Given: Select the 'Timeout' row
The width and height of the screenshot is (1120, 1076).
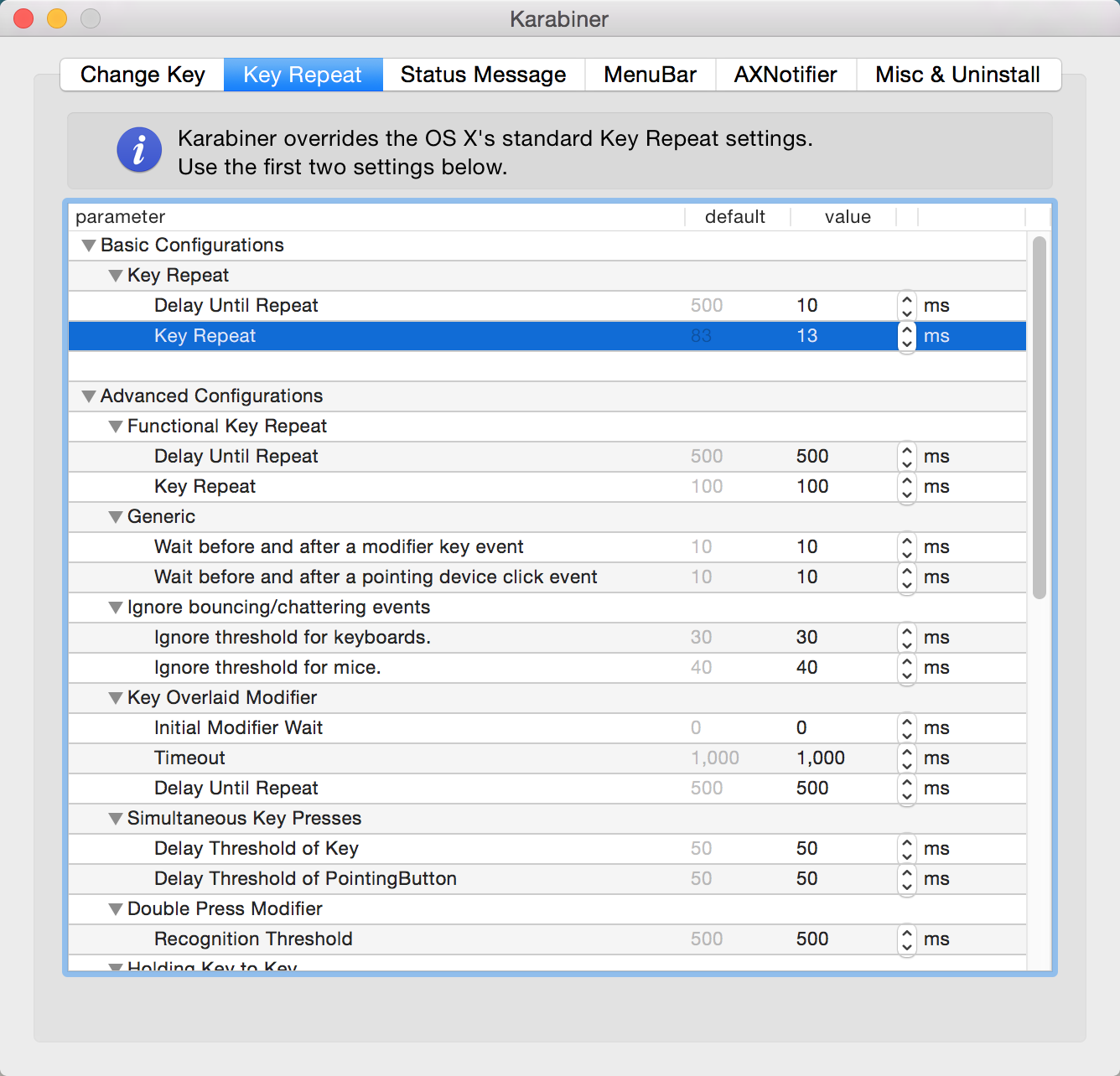Looking at the screenshot, I should coord(547,758).
